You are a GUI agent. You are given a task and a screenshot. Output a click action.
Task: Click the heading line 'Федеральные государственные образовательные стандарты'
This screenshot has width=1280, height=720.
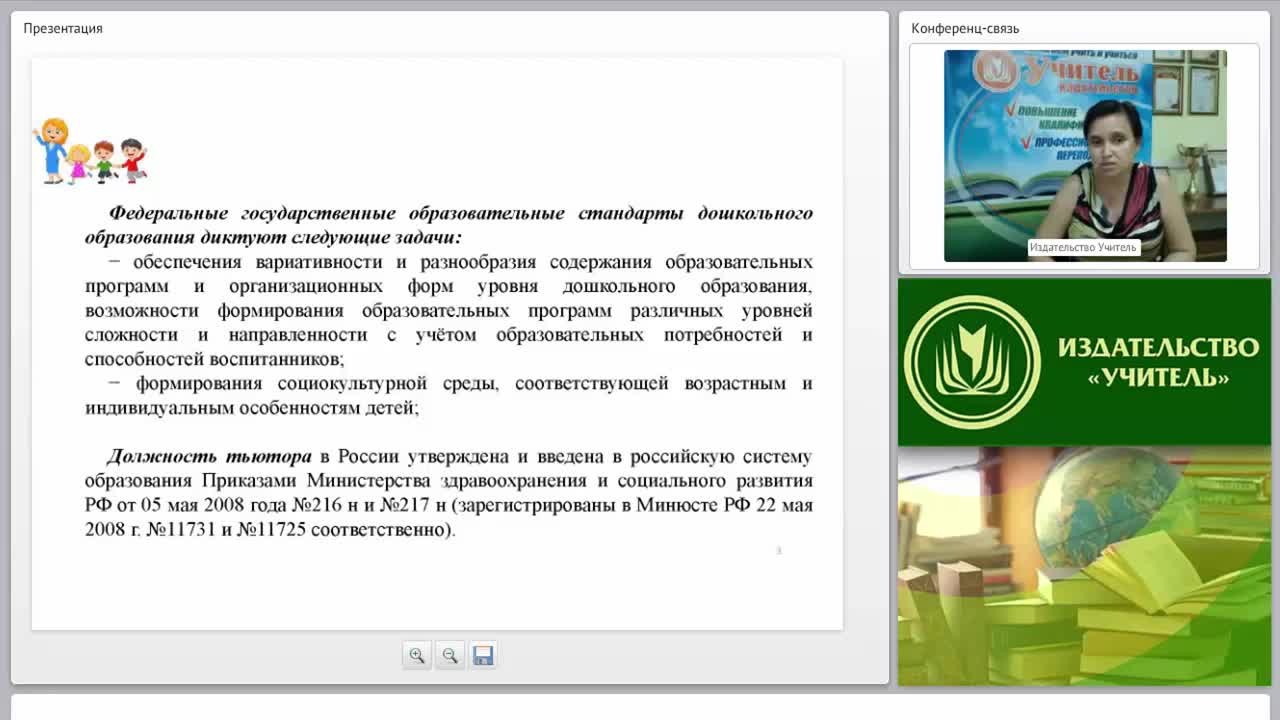pyautogui.click(x=397, y=213)
